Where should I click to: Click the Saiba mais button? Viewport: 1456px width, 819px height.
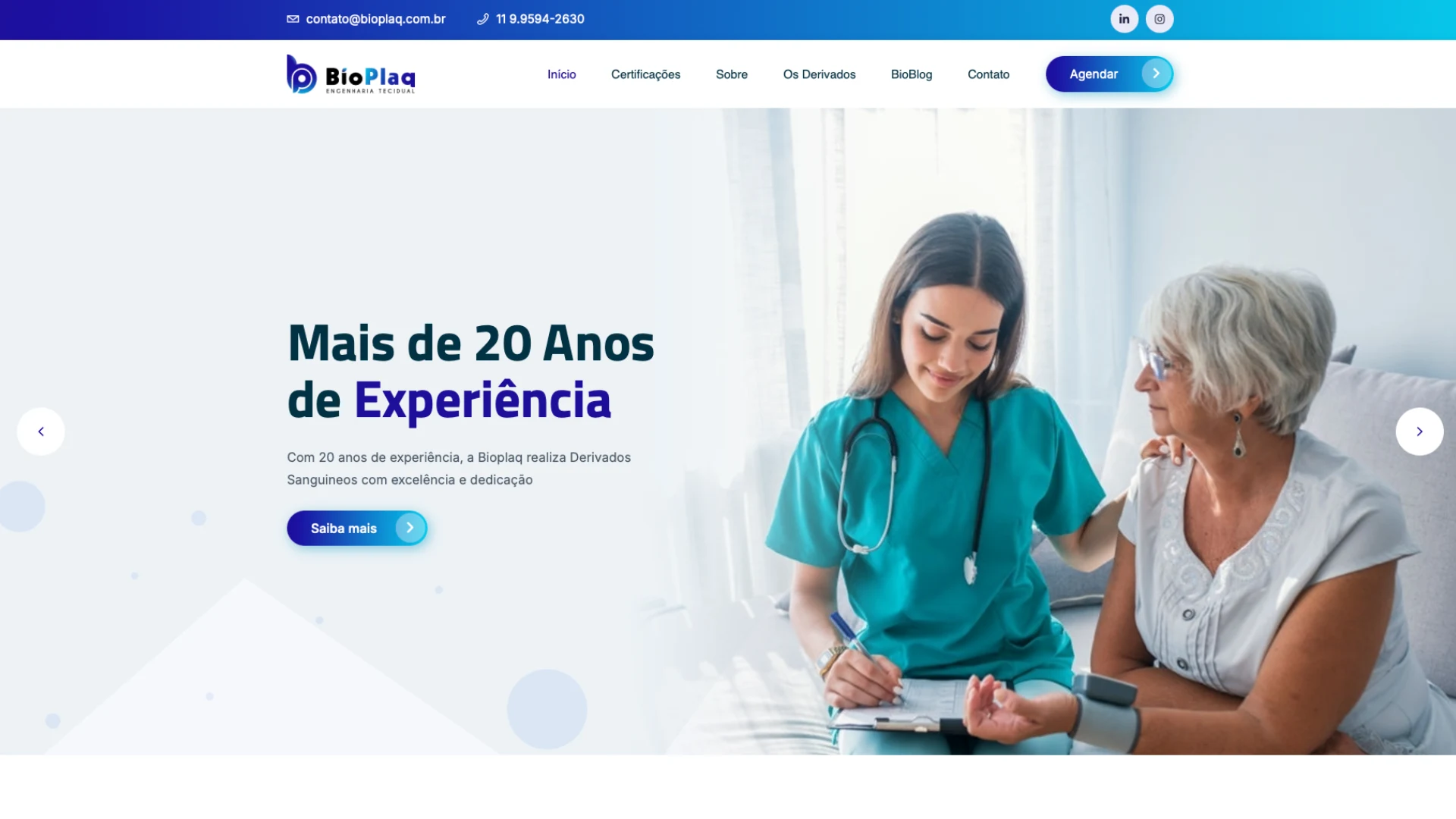(x=357, y=528)
